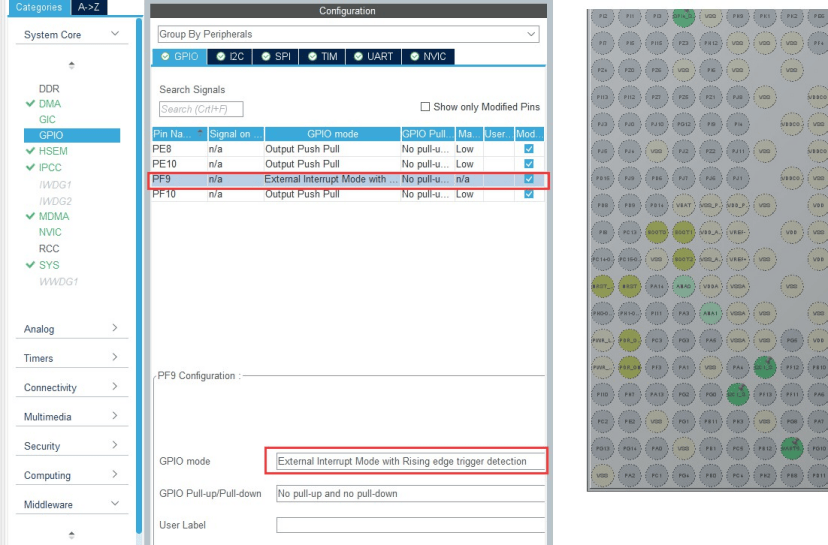
Task: Click the User Label text field
Action: coord(410,525)
